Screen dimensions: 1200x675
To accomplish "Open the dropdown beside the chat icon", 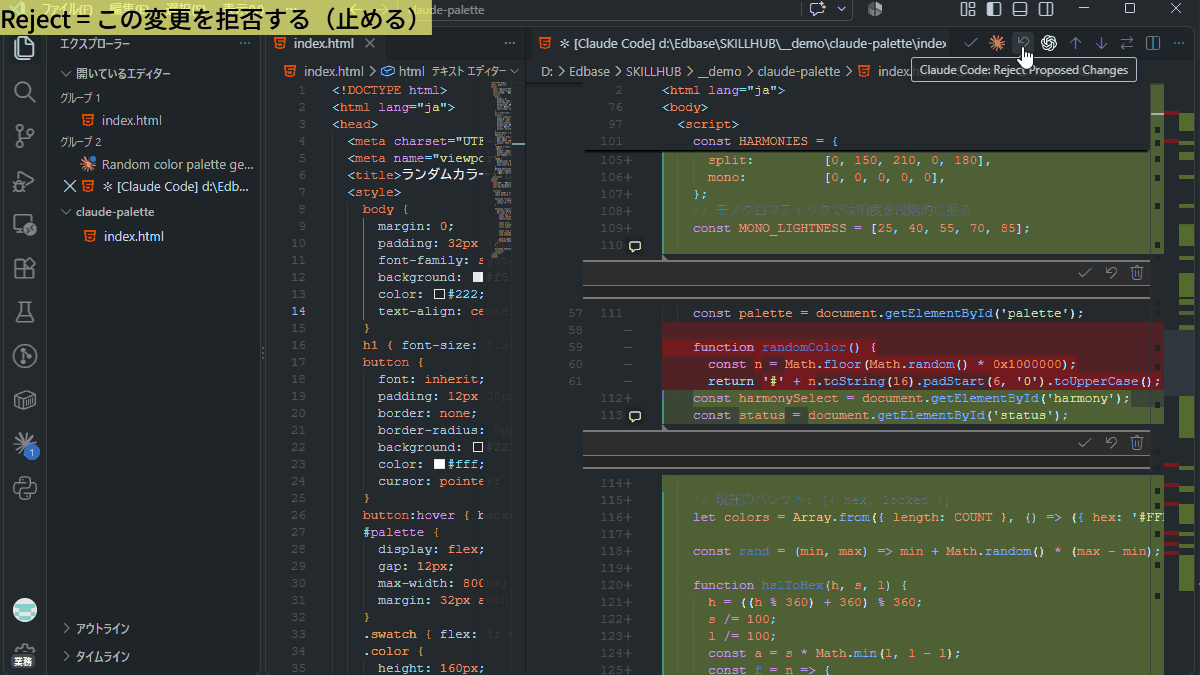I will pyautogui.click(x=842, y=9).
